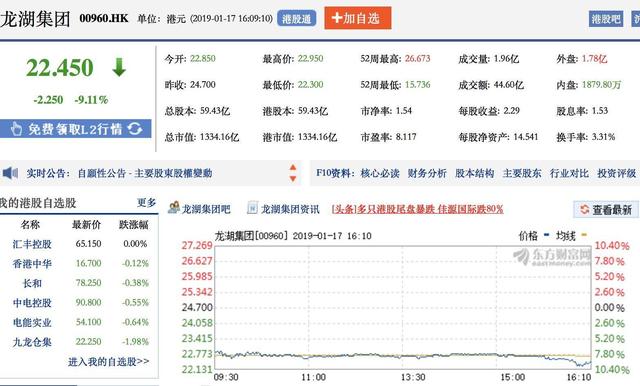Click the current price 22.450
The width and height of the screenshot is (640, 386).
[60, 68]
